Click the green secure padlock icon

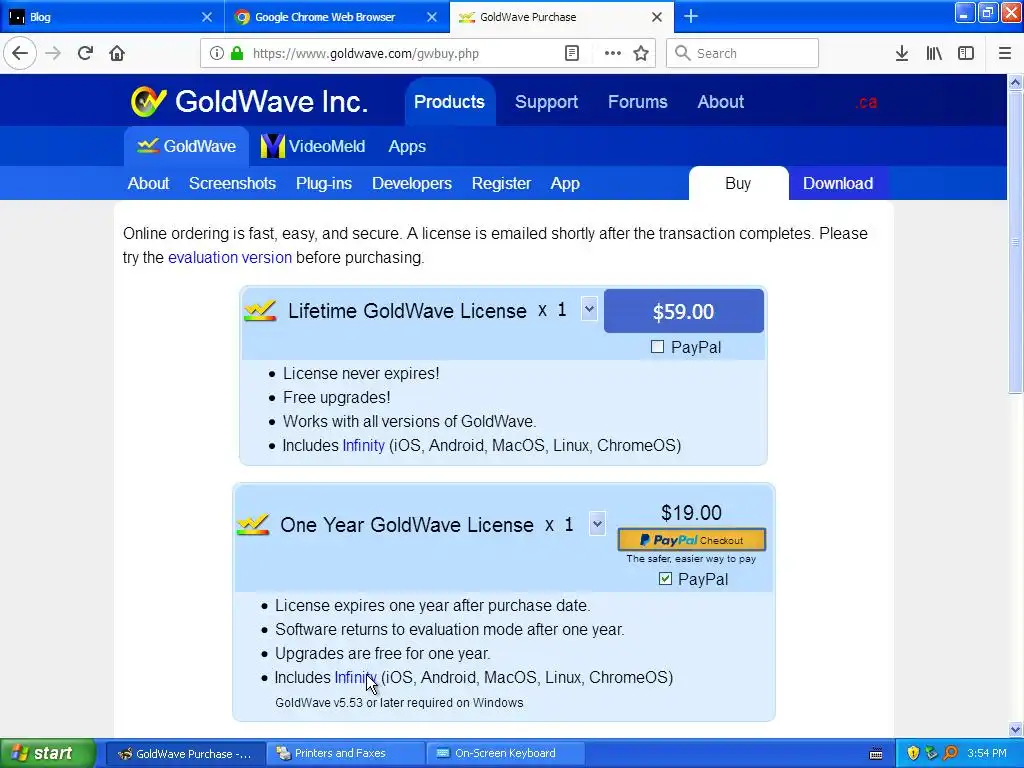237,53
